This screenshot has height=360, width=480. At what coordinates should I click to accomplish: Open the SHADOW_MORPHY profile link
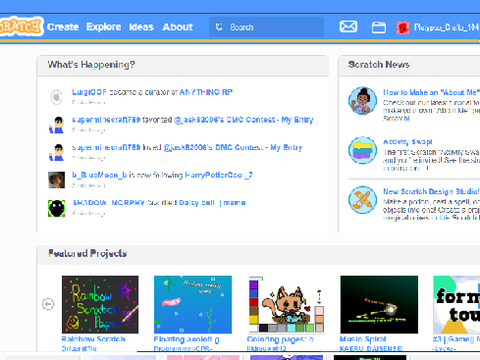[109, 203]
